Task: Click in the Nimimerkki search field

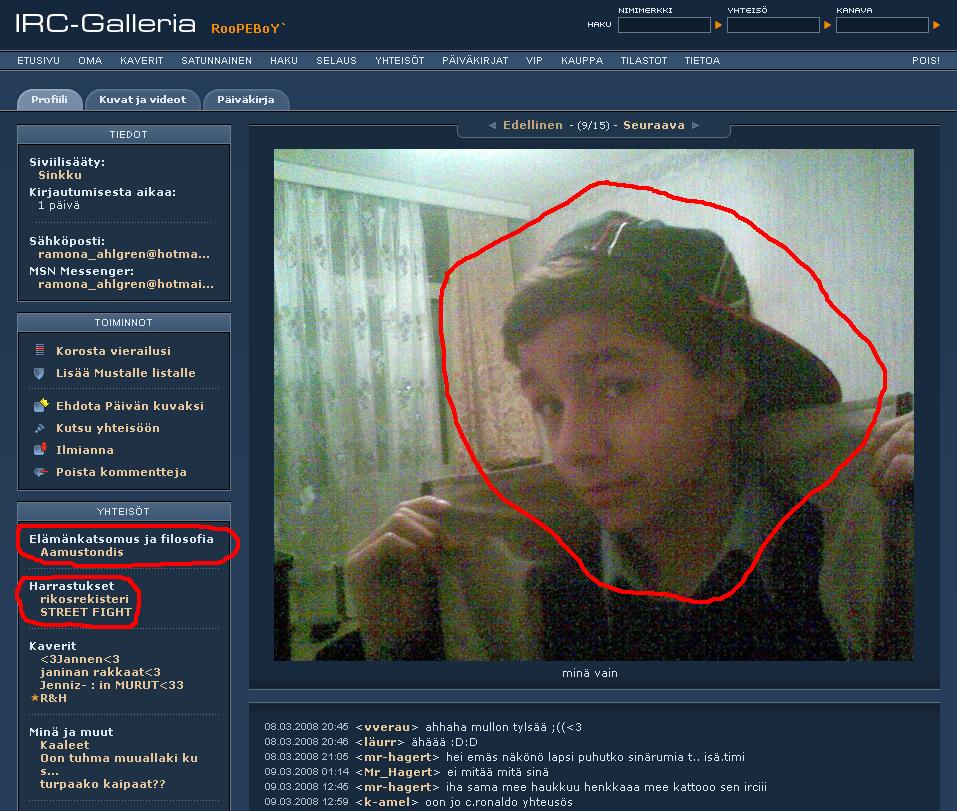Action: [664, 25]
